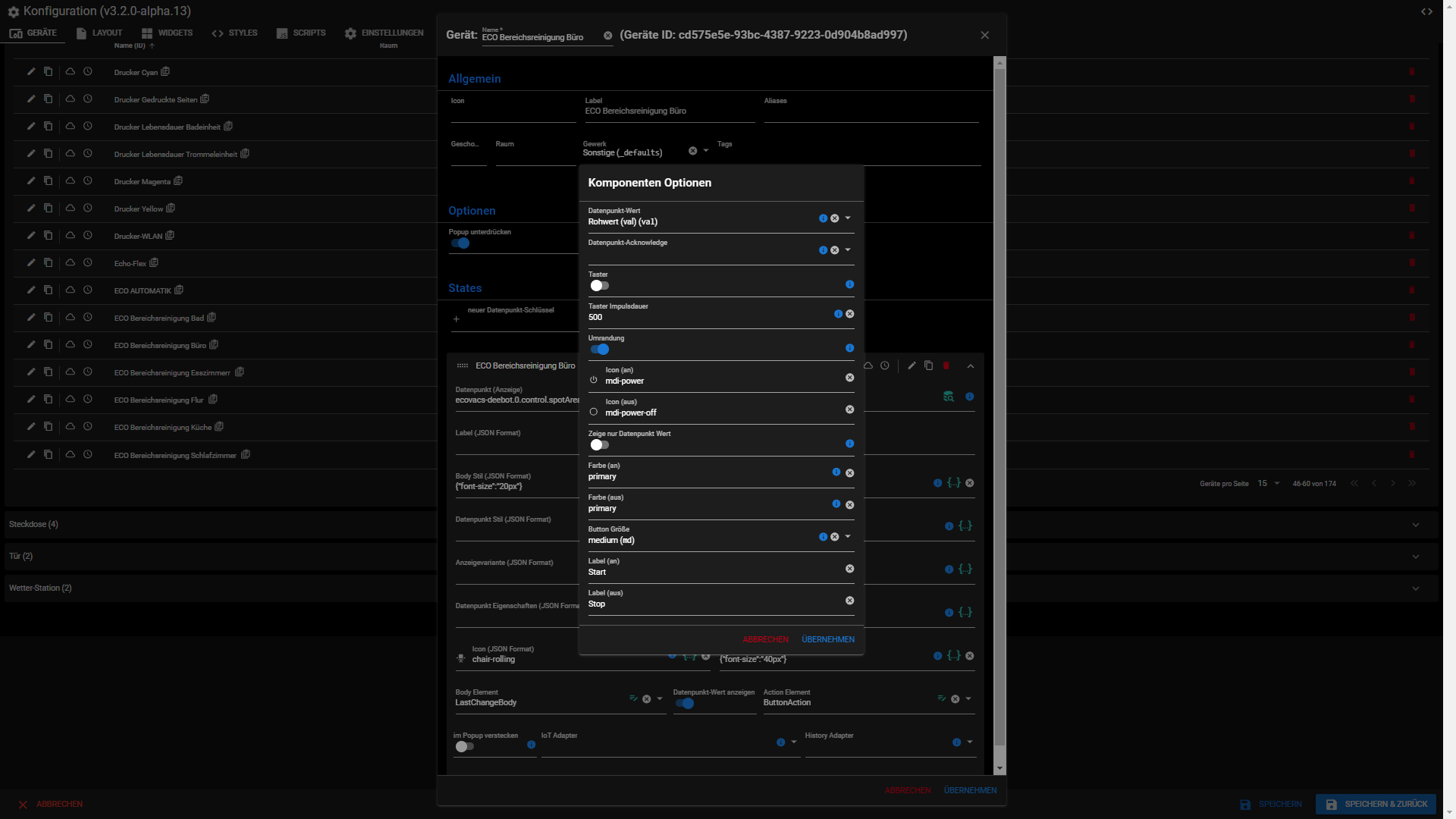Image resolution: width=1456 pixels, height=819 pixels.
Task: Clear the Taster Impulsdauer value
Action: (849, 314)
